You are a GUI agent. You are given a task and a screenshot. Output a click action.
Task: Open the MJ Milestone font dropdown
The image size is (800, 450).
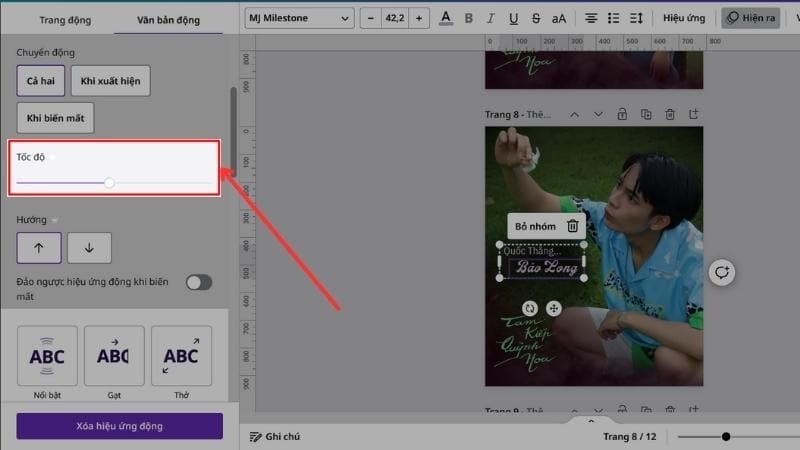(x=300, y=18)
